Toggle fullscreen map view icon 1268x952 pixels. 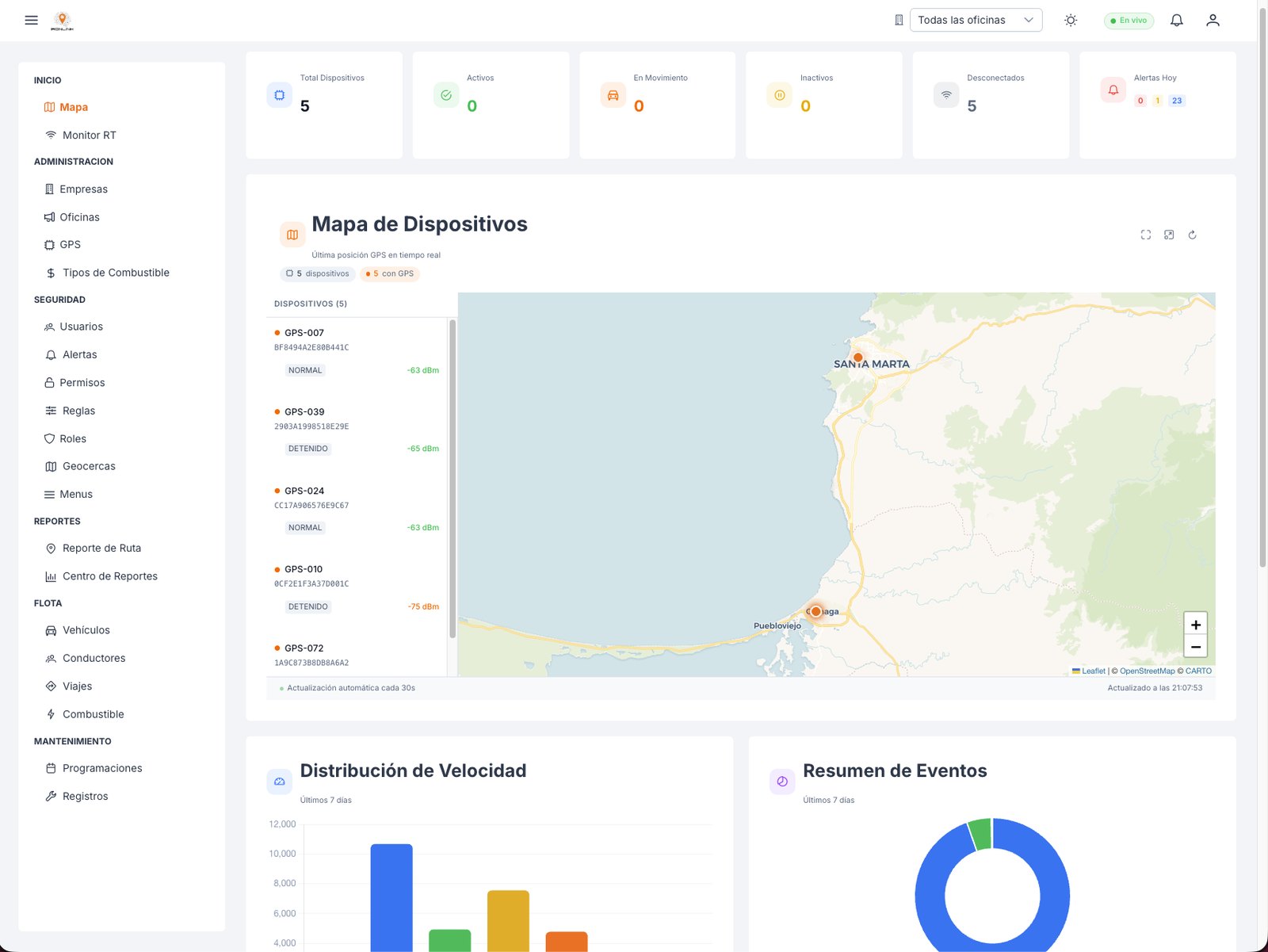tap(1146, 235)
